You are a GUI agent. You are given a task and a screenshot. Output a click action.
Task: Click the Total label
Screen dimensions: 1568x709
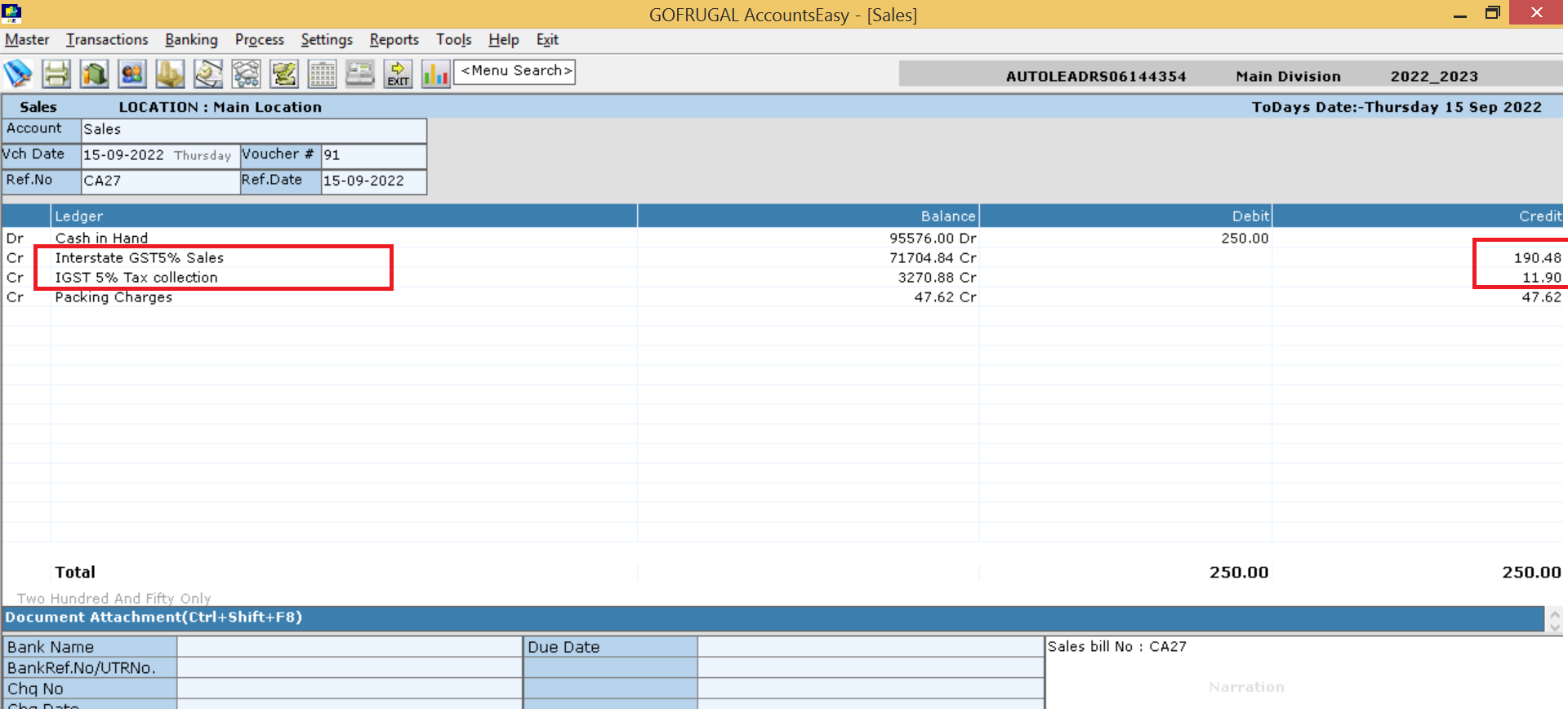(75, 573)
